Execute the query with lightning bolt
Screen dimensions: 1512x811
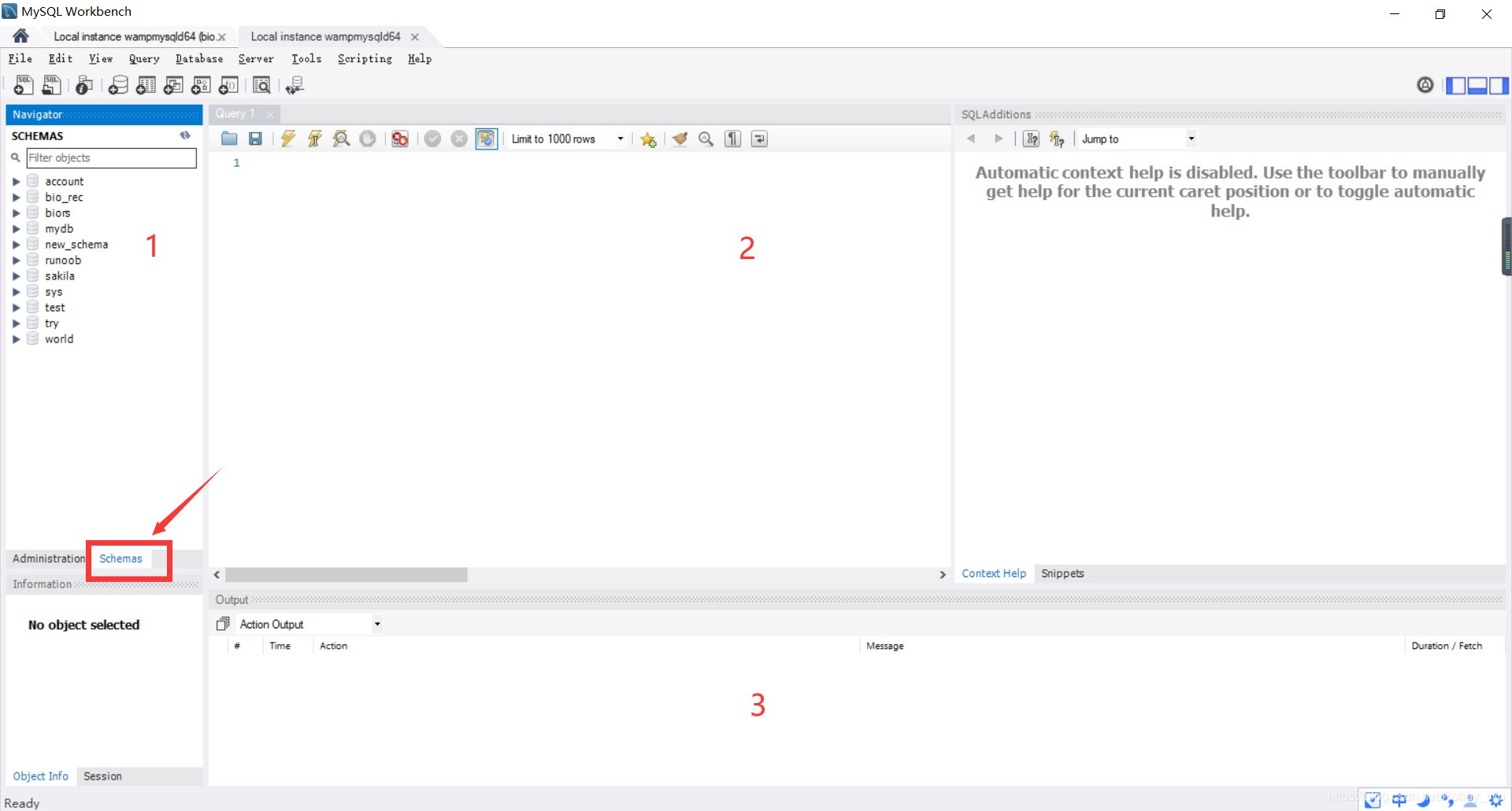[288, 139]
